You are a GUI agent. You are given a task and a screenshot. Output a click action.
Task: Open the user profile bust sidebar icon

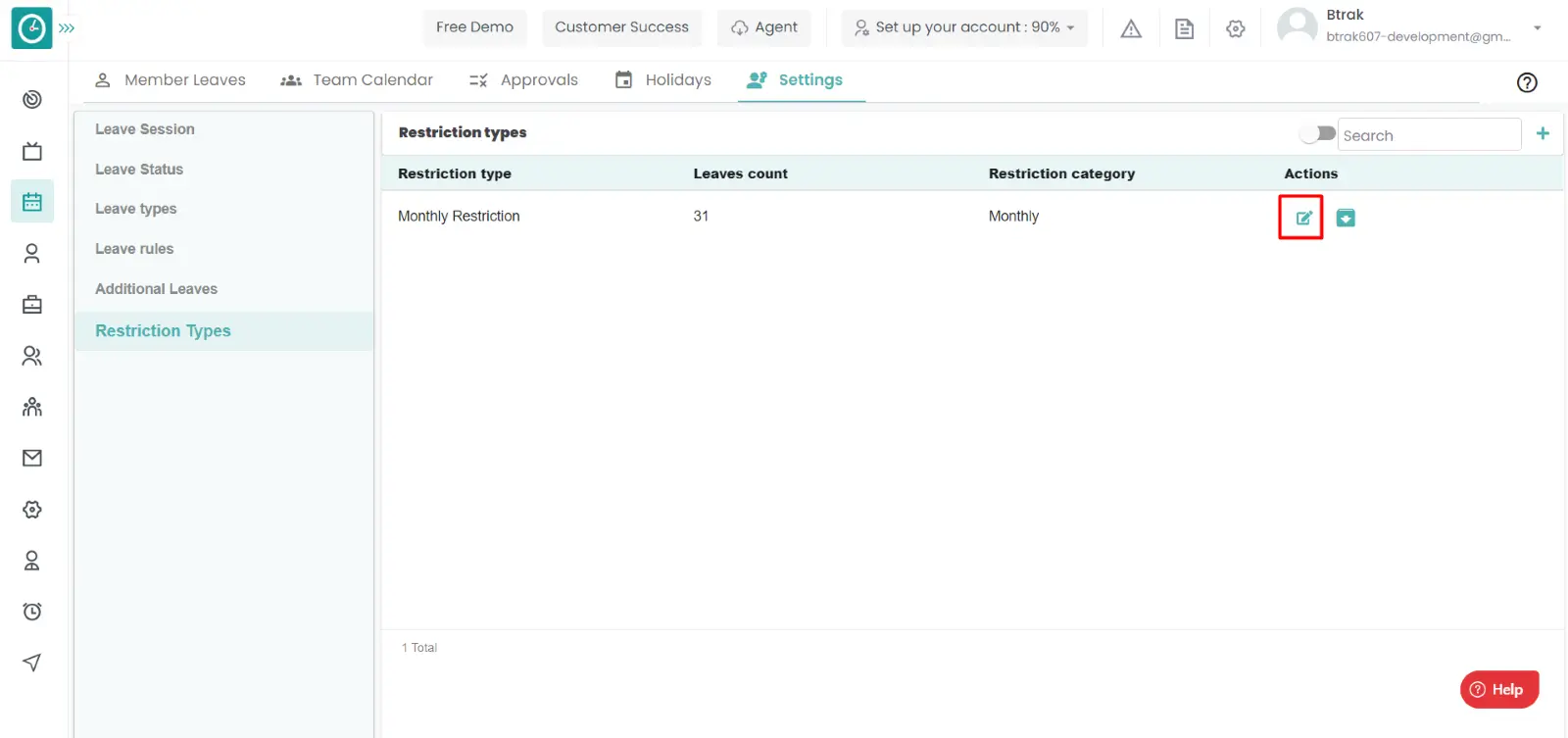[32, 561]
